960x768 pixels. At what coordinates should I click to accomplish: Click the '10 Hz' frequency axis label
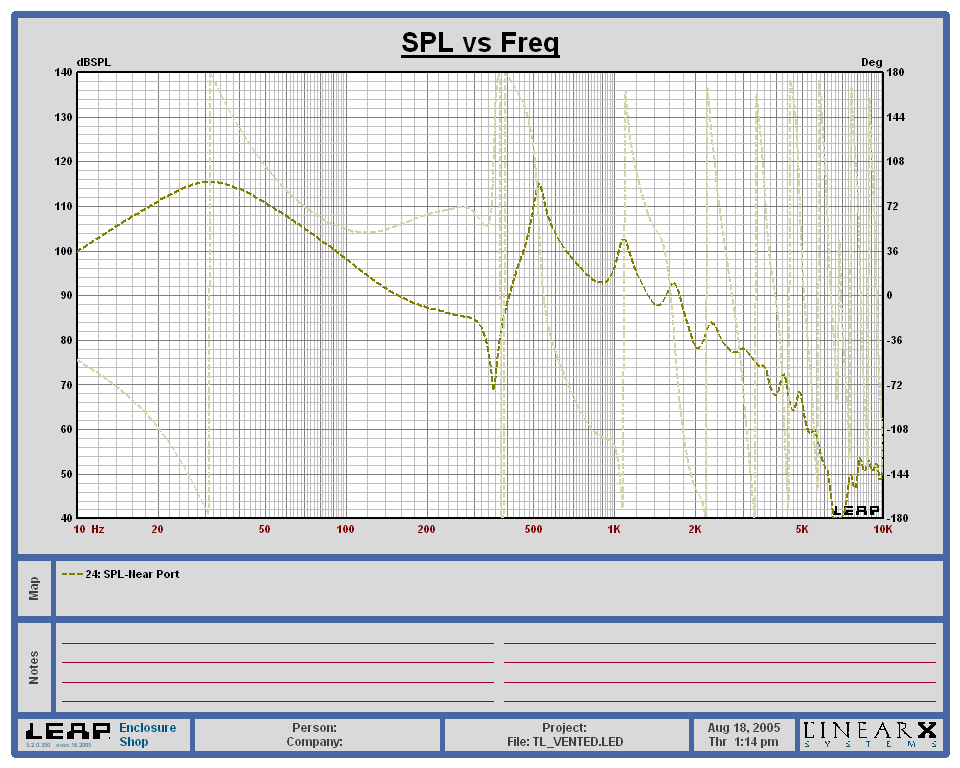tap(89, 529)
